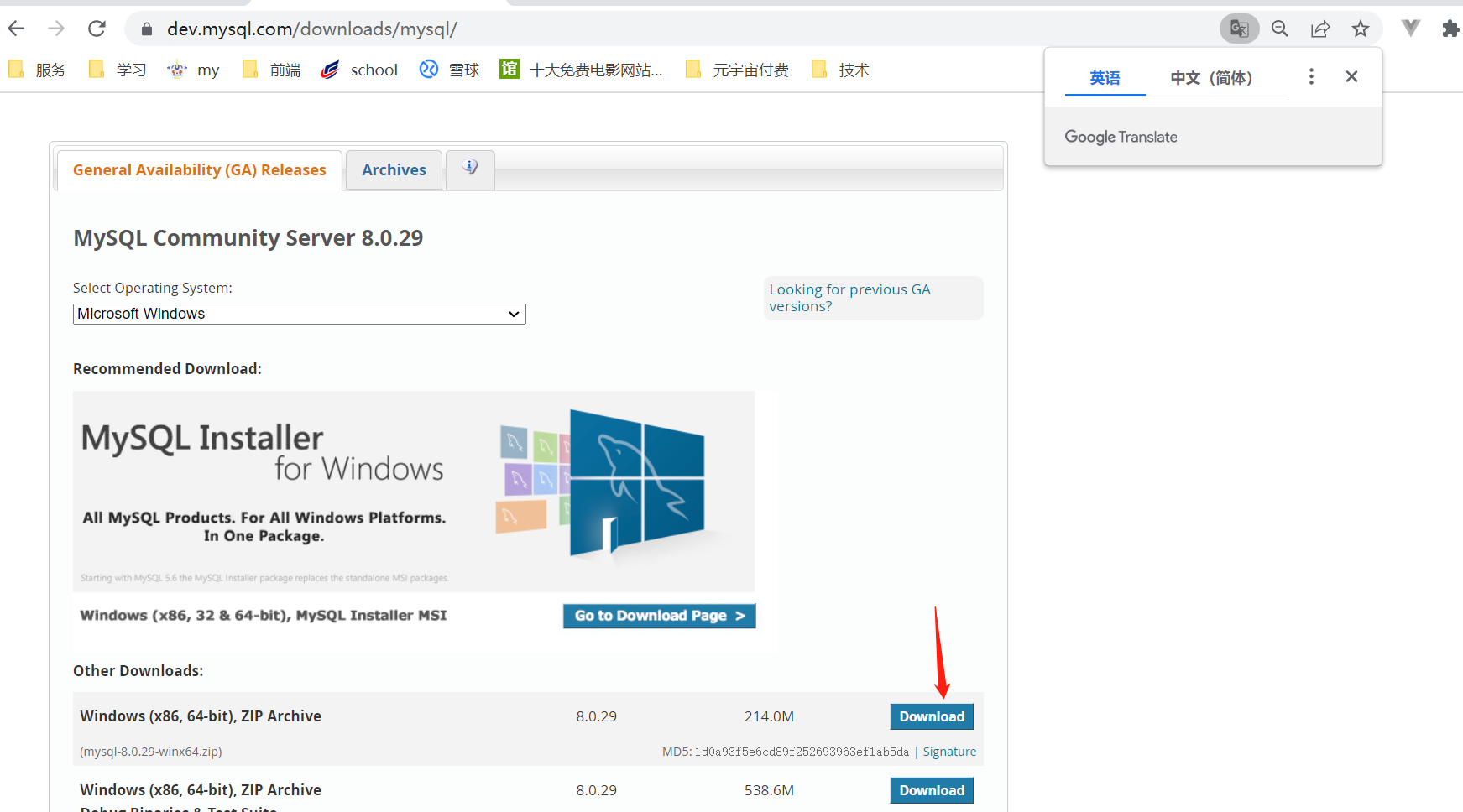The image size is (1463, 812).
Task: Click the MySQL Community Server 8.0.29 heading
Action: [x=248, y=238]
